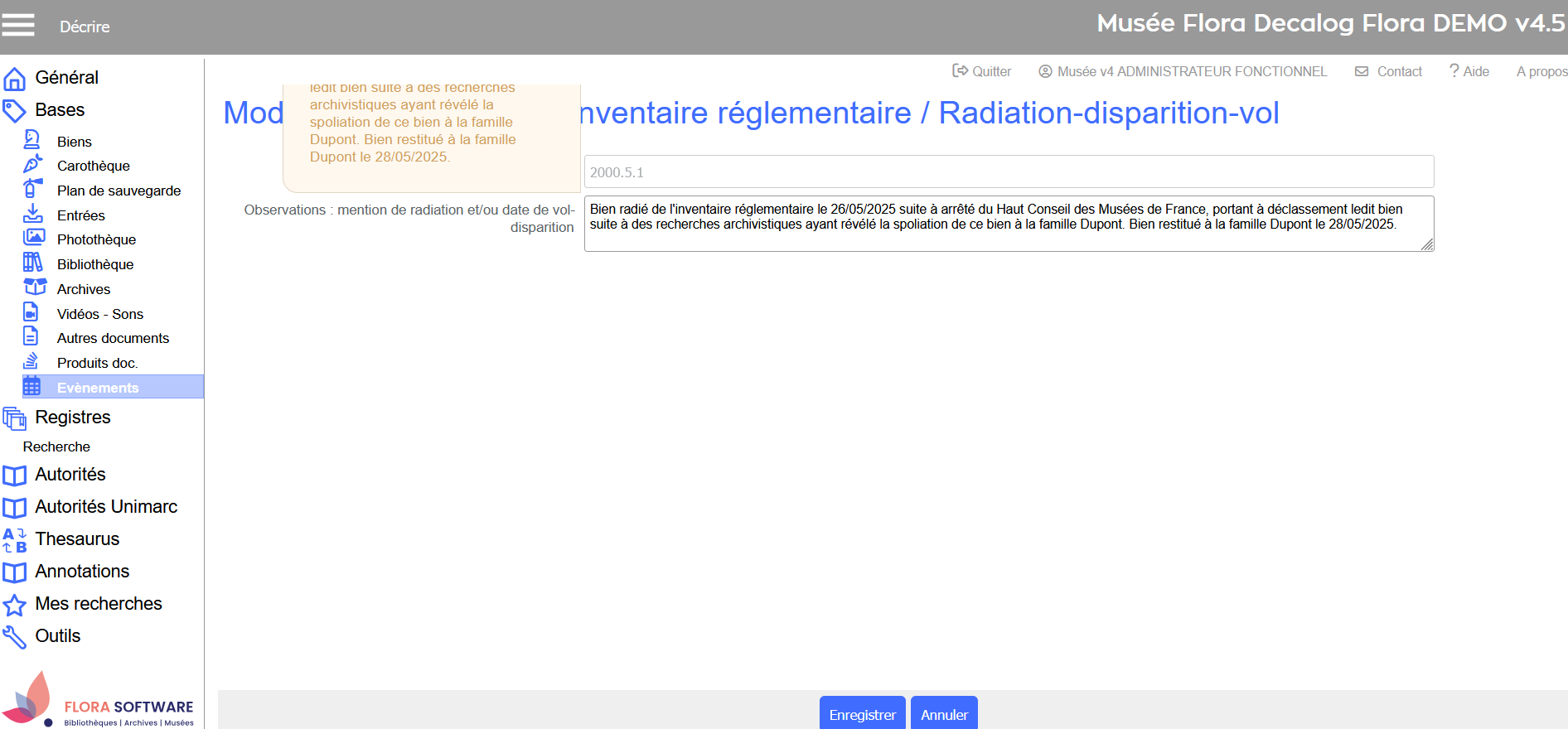Viewport: 1568px width, 729px height.
Task: Click the Outils wrench icon
Action: coord(15,637)
